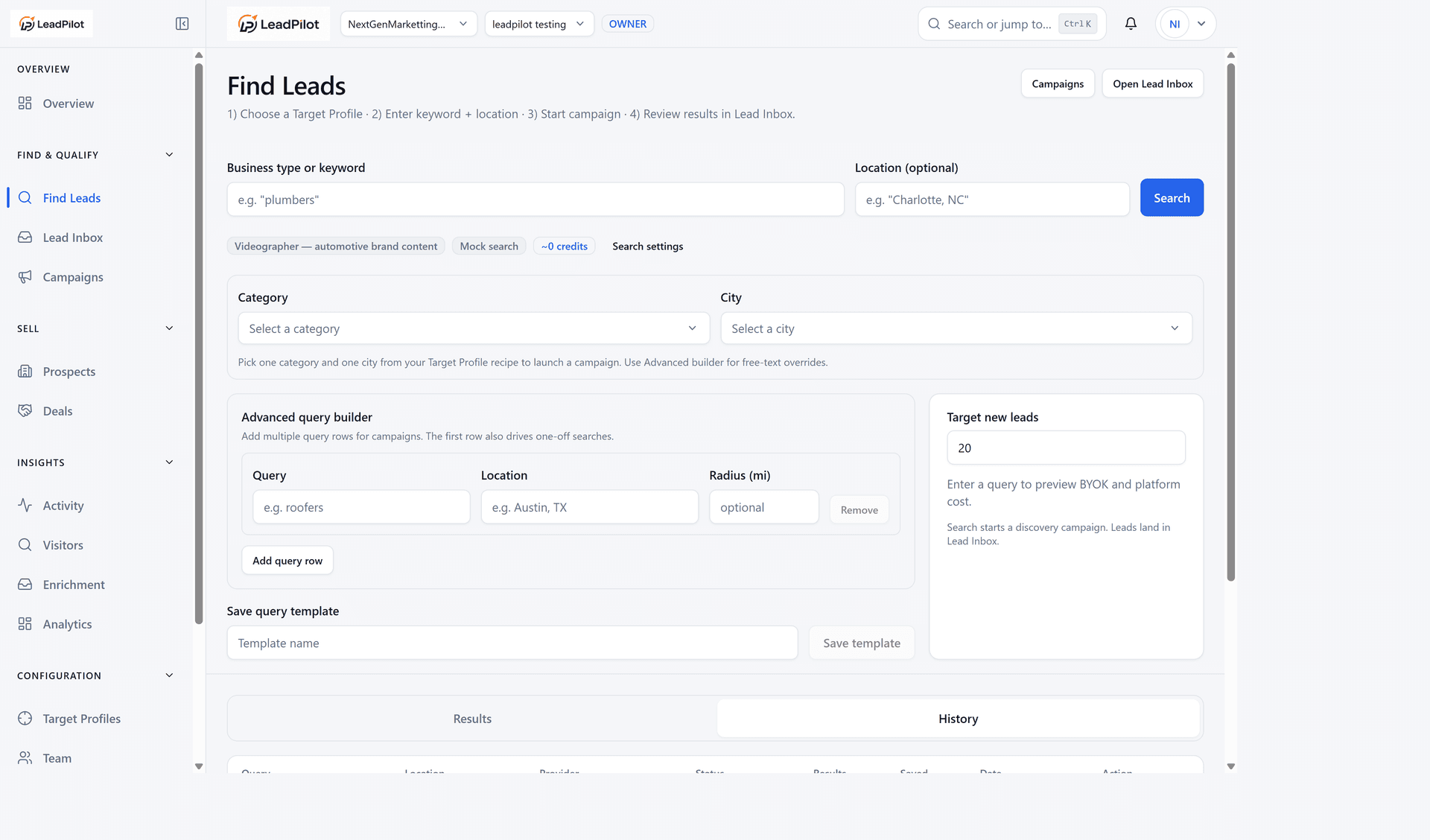Click the NI user avatar
This screenshot has height=840, width=1430.
click(x=1175, y=24)
